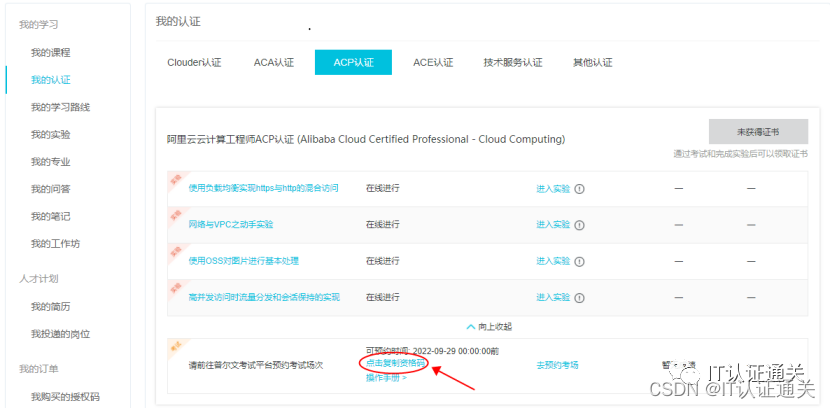Collapse the list with 向上收起
The image size is (831, 409).
489,327
